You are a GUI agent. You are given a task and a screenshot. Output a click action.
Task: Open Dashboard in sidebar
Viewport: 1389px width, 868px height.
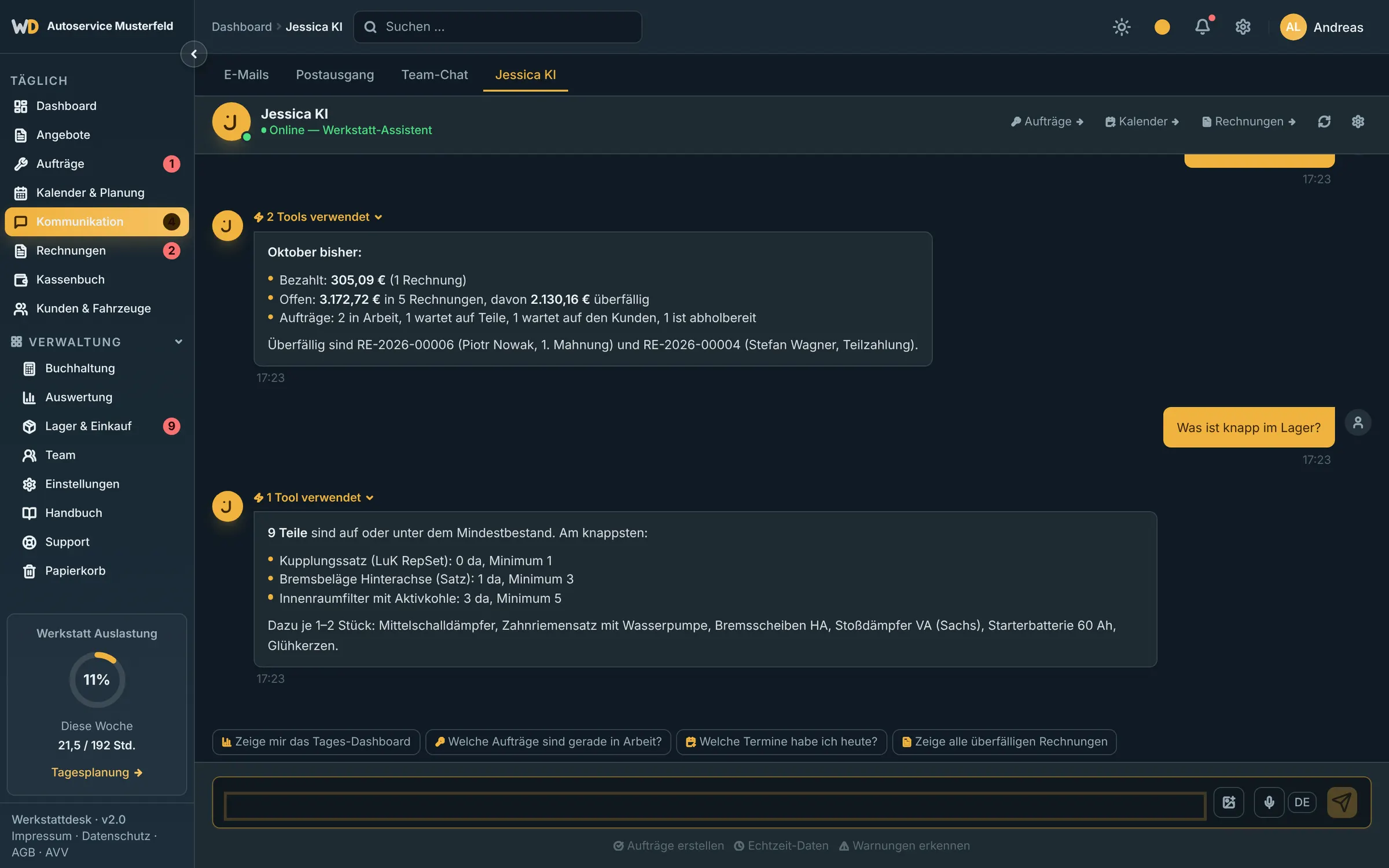tap(97, 106)
